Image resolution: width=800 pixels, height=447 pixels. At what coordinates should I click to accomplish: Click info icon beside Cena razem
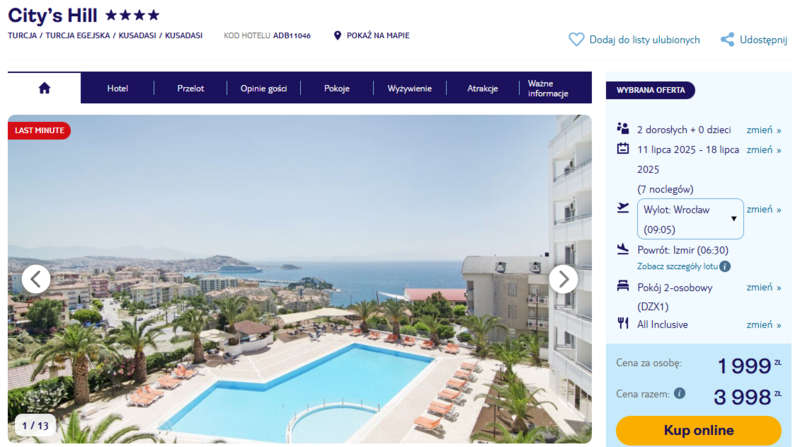(x=679, y=393)
